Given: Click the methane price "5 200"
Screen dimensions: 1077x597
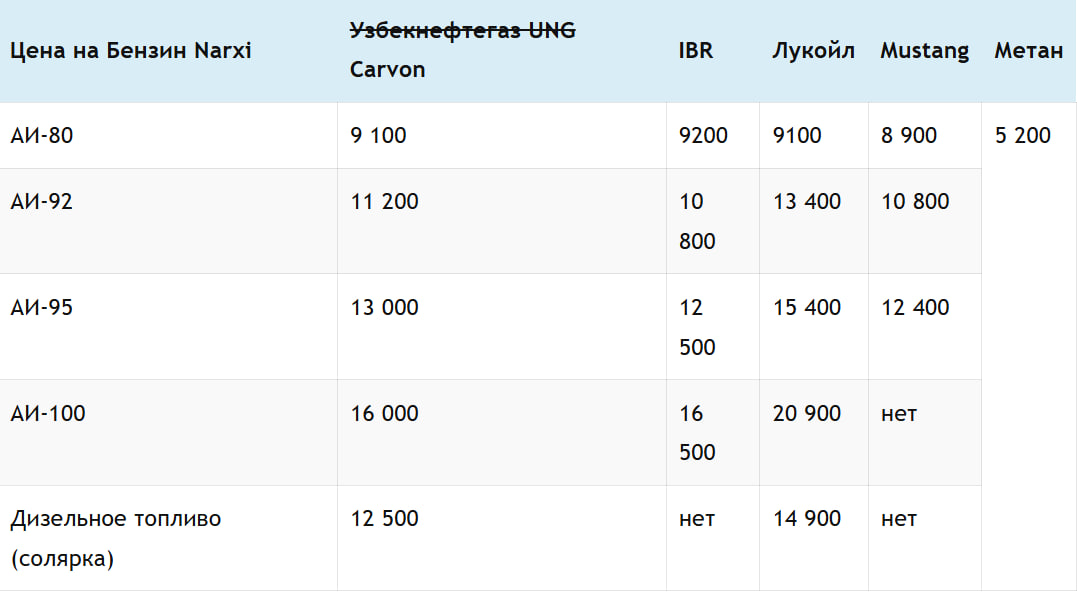Looking at the screenshot, I should [1023, 135].
